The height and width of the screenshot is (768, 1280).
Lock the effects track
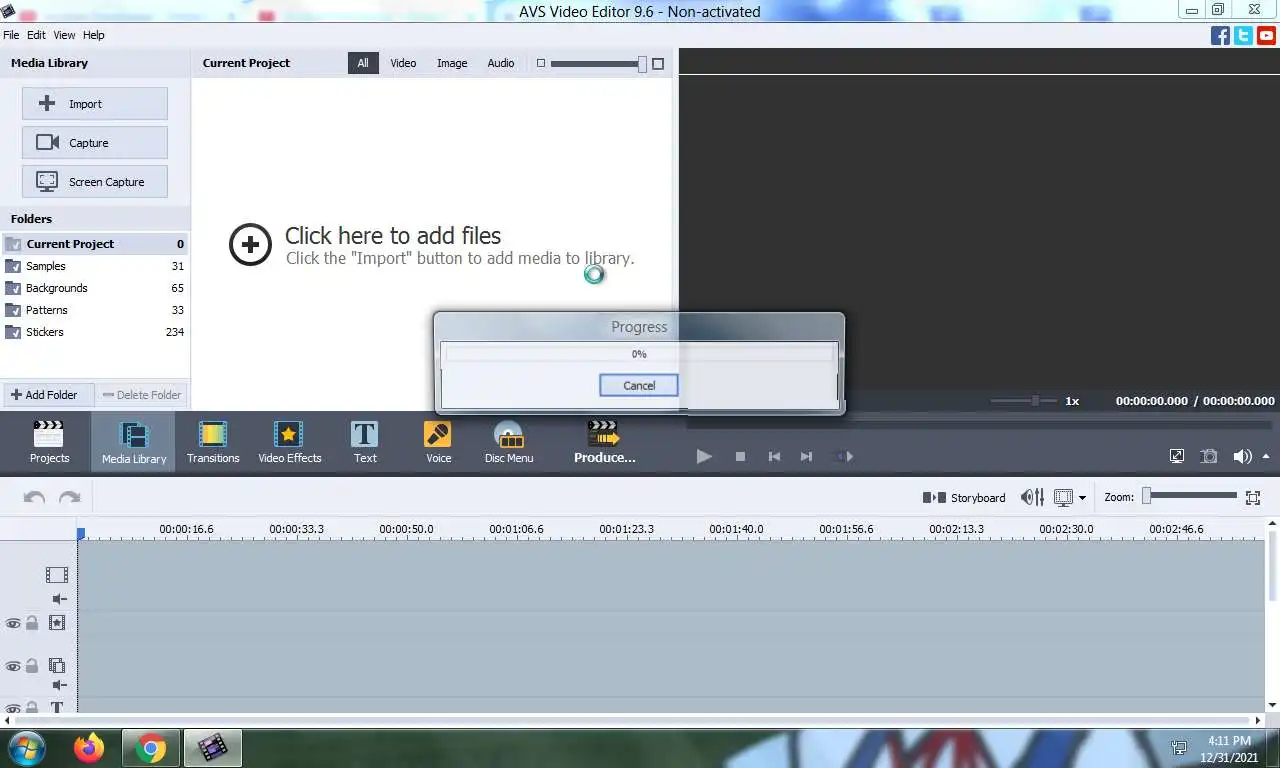point(32,623)
